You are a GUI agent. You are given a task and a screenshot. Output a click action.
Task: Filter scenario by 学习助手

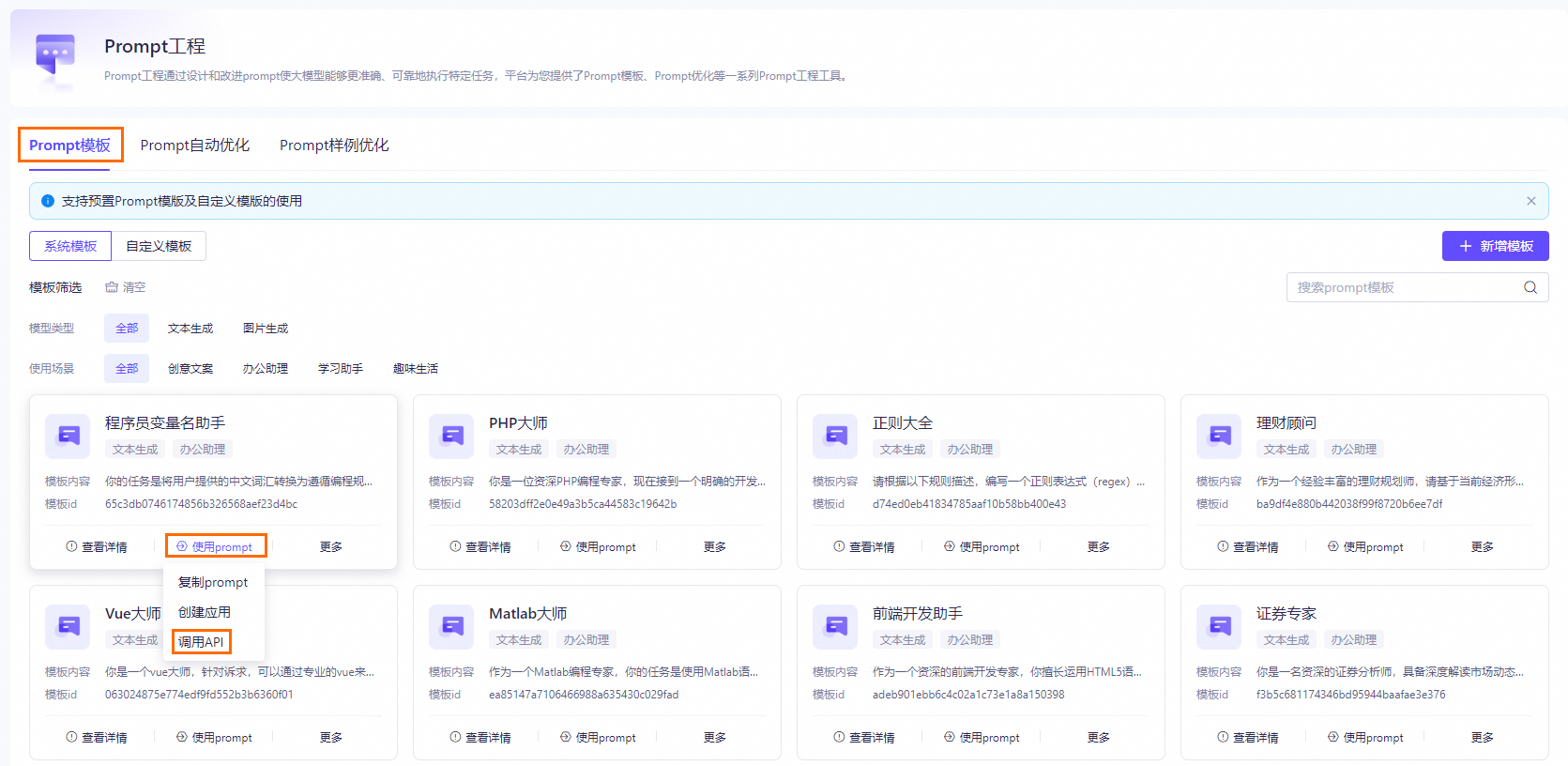[x=341, y=368]
